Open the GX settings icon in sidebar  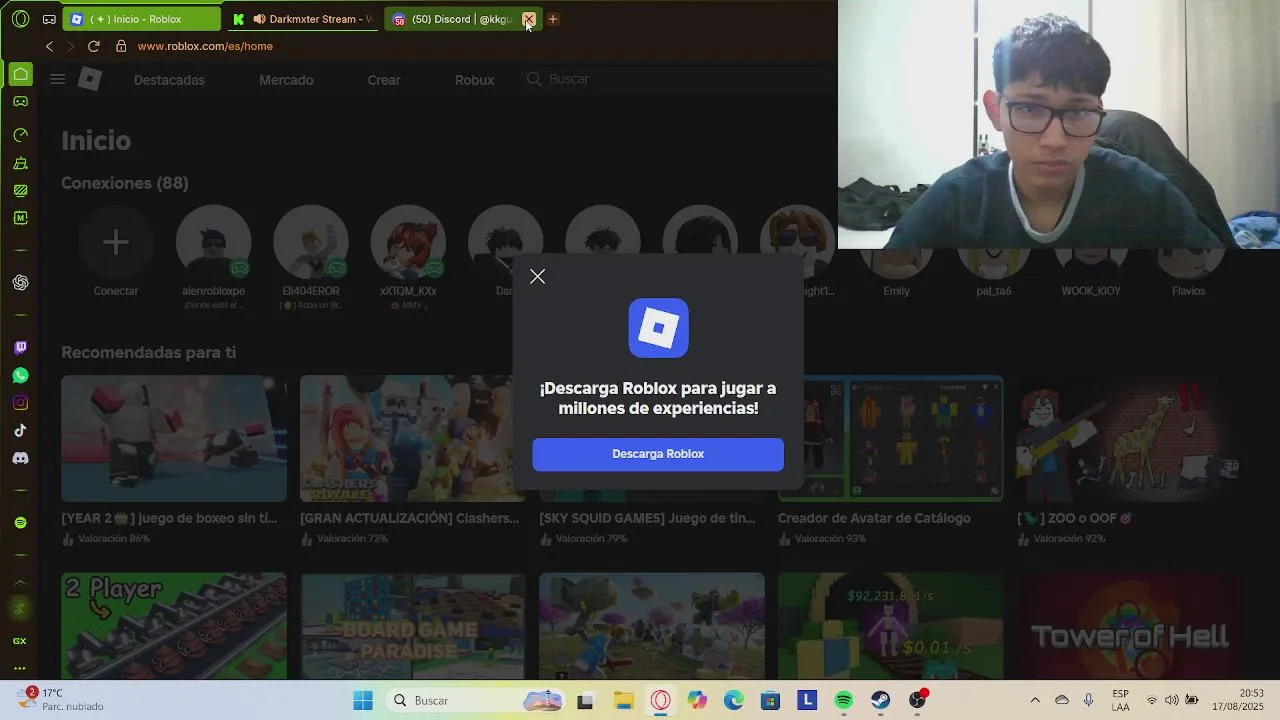[20, 641]
